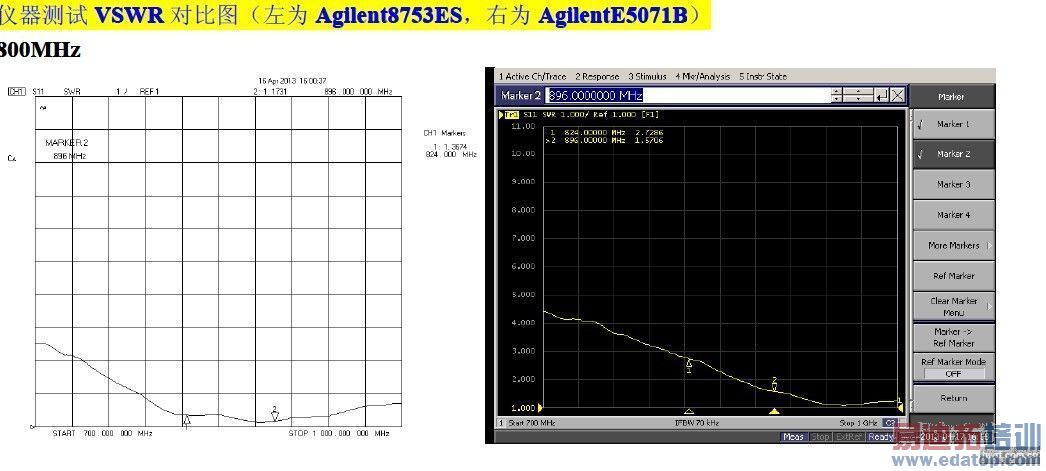Expand the More Markers submenu
Image resolution: width=1046 pixels, height=471 pixels.
pos(953,246)
